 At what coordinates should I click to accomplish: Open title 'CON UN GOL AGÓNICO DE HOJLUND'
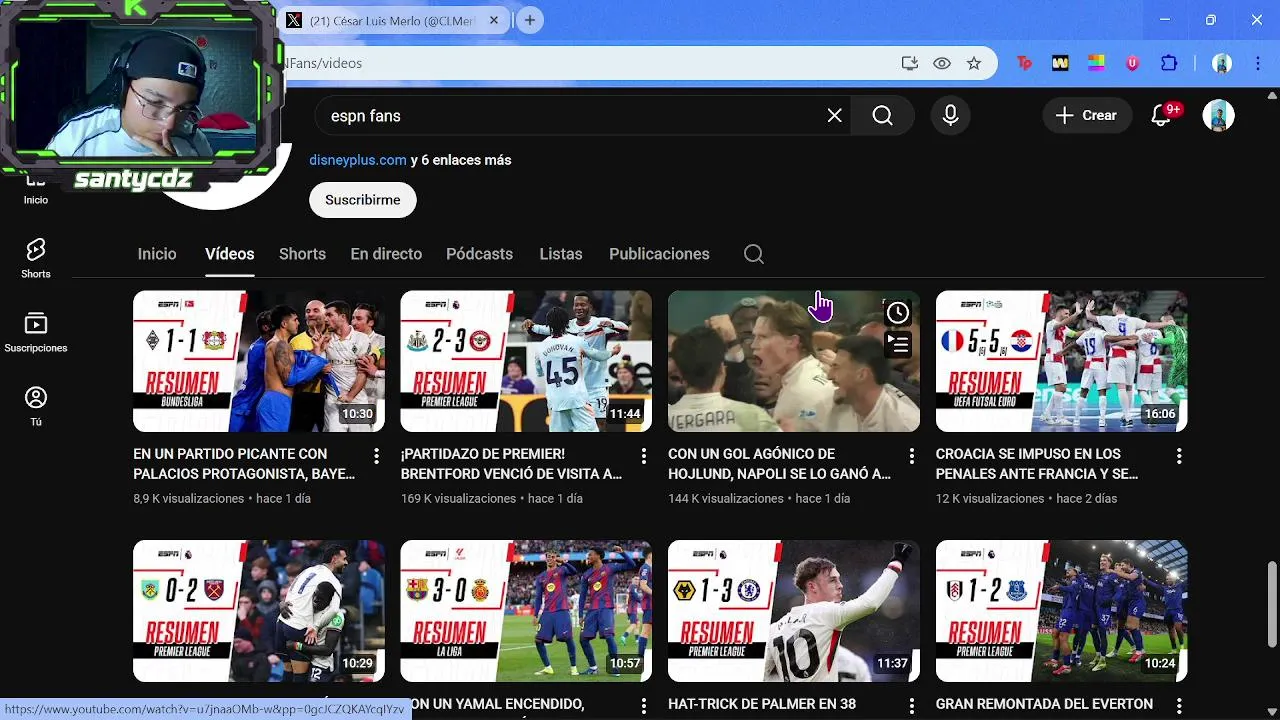[779, 464]
